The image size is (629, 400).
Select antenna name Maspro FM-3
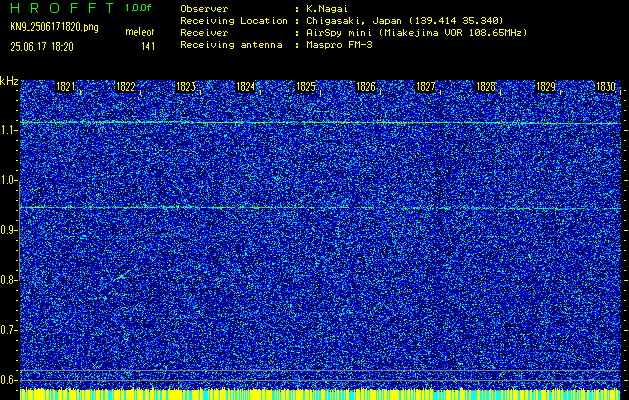339,45
